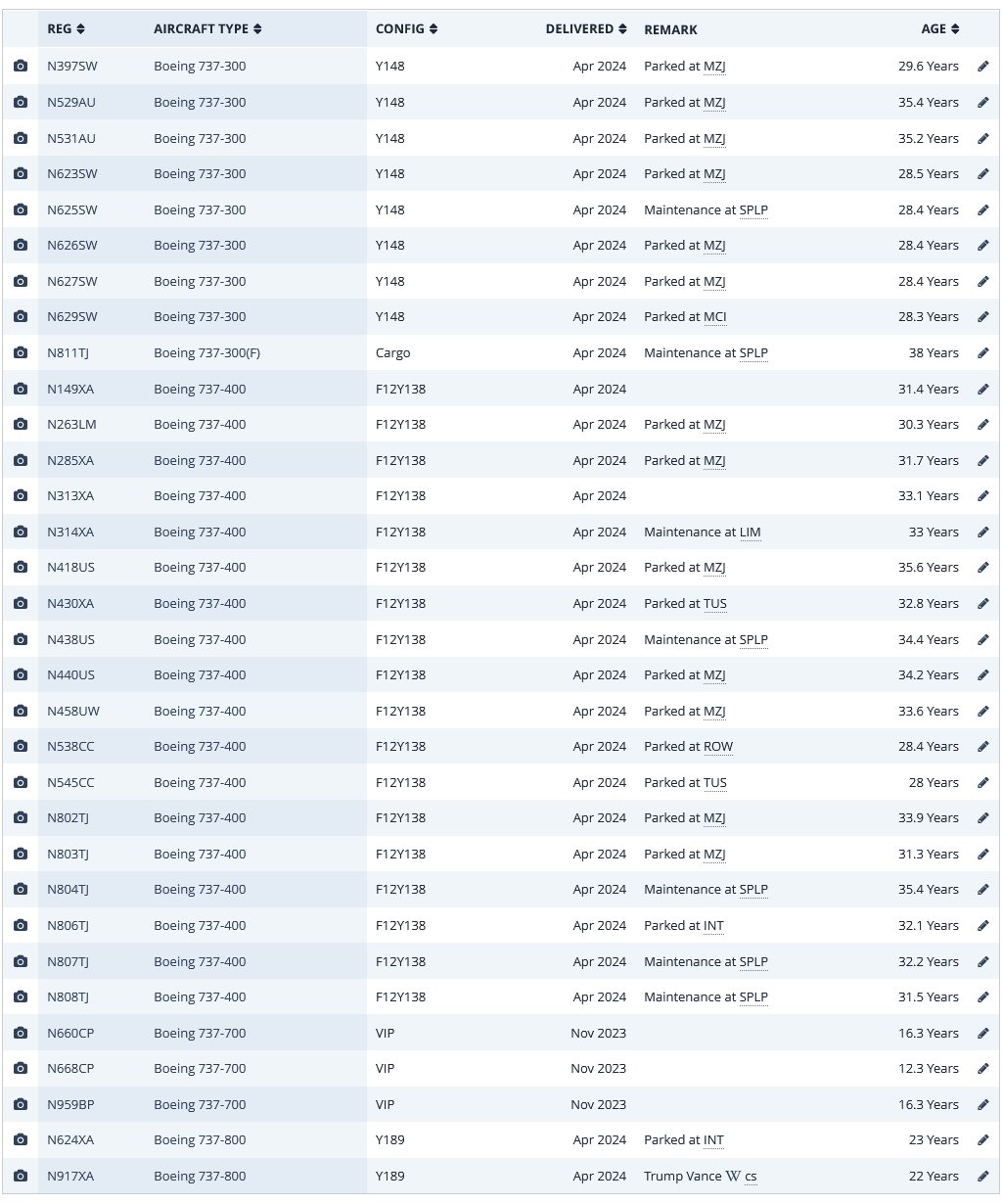Click camera icon in the N438US row
1003x1204 pixels.
21,639
